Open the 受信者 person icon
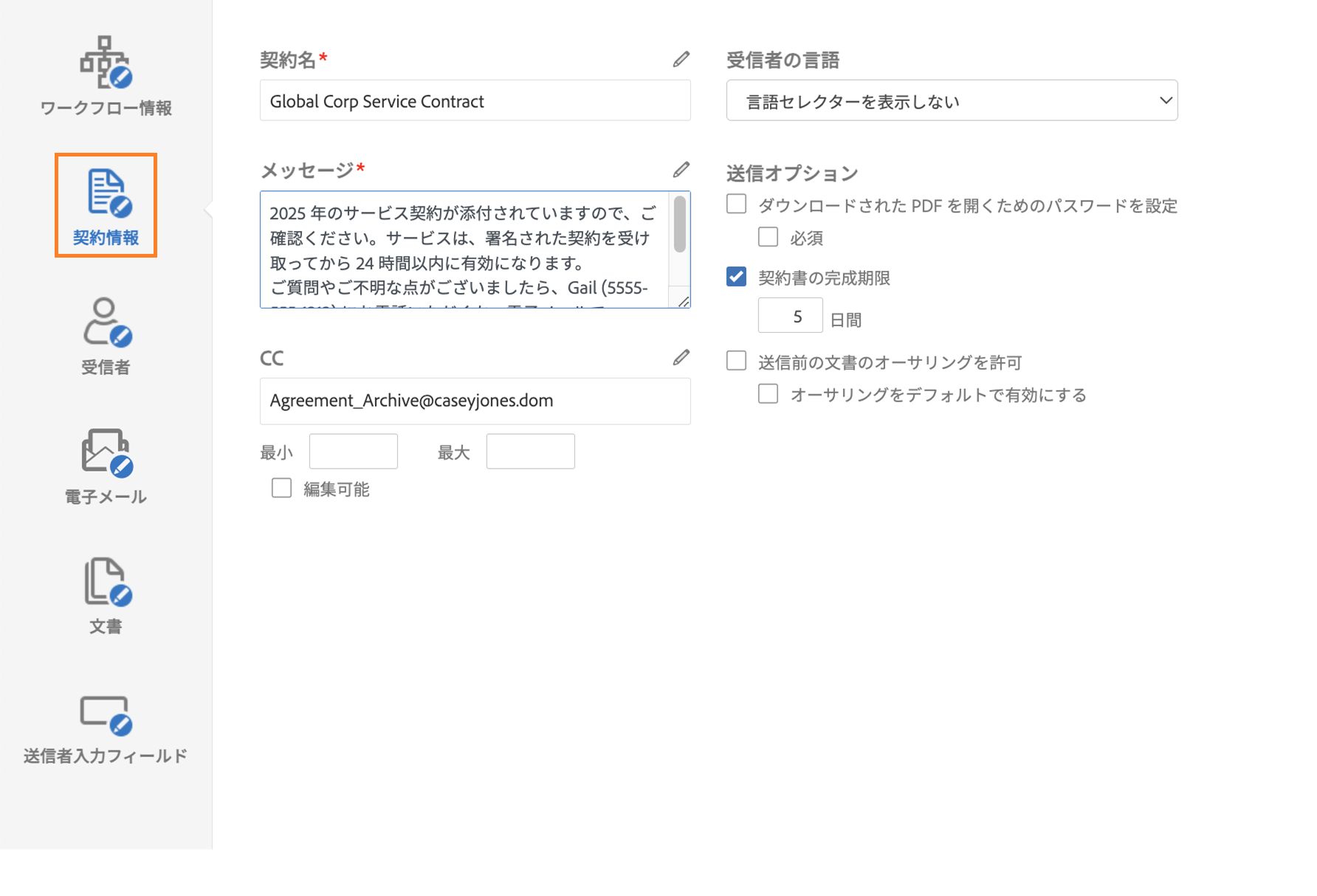The image size is (1317, 896). click(107, 322)
